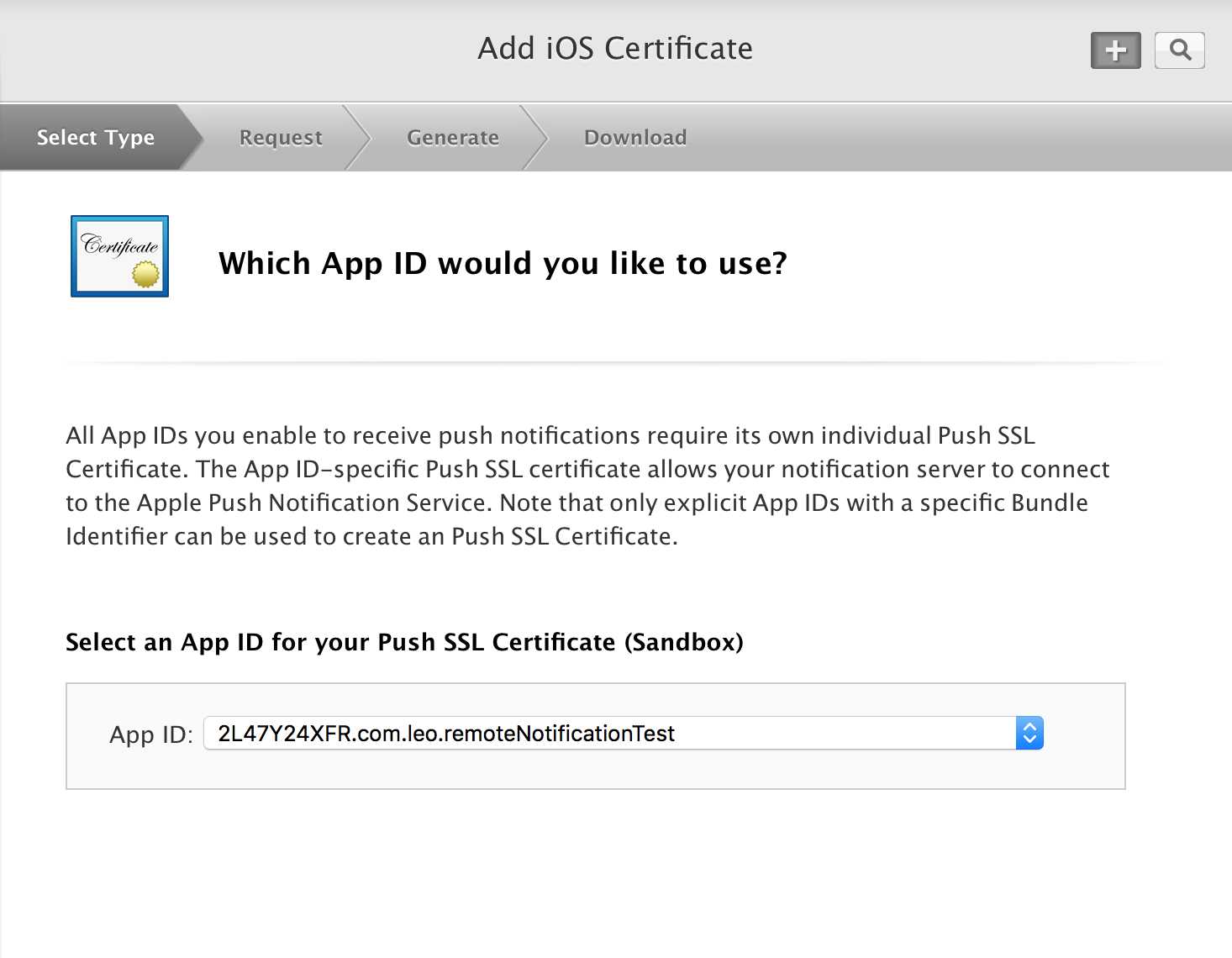Click the "Select an App ID" Sandbox heading
Image resolution: width=1232 pixels, height=958 pixels.
(404, 642)
